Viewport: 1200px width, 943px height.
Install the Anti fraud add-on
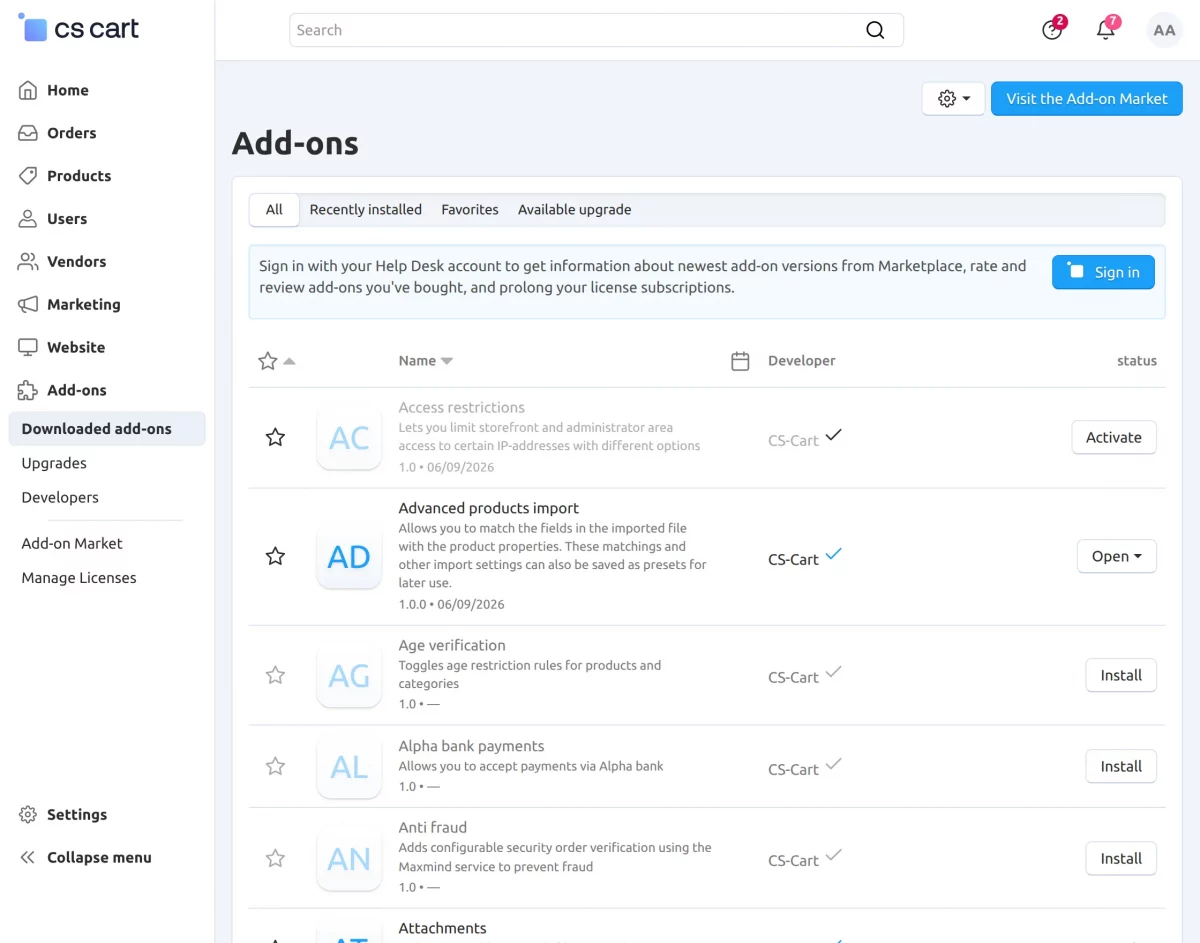pos(1121,858)
